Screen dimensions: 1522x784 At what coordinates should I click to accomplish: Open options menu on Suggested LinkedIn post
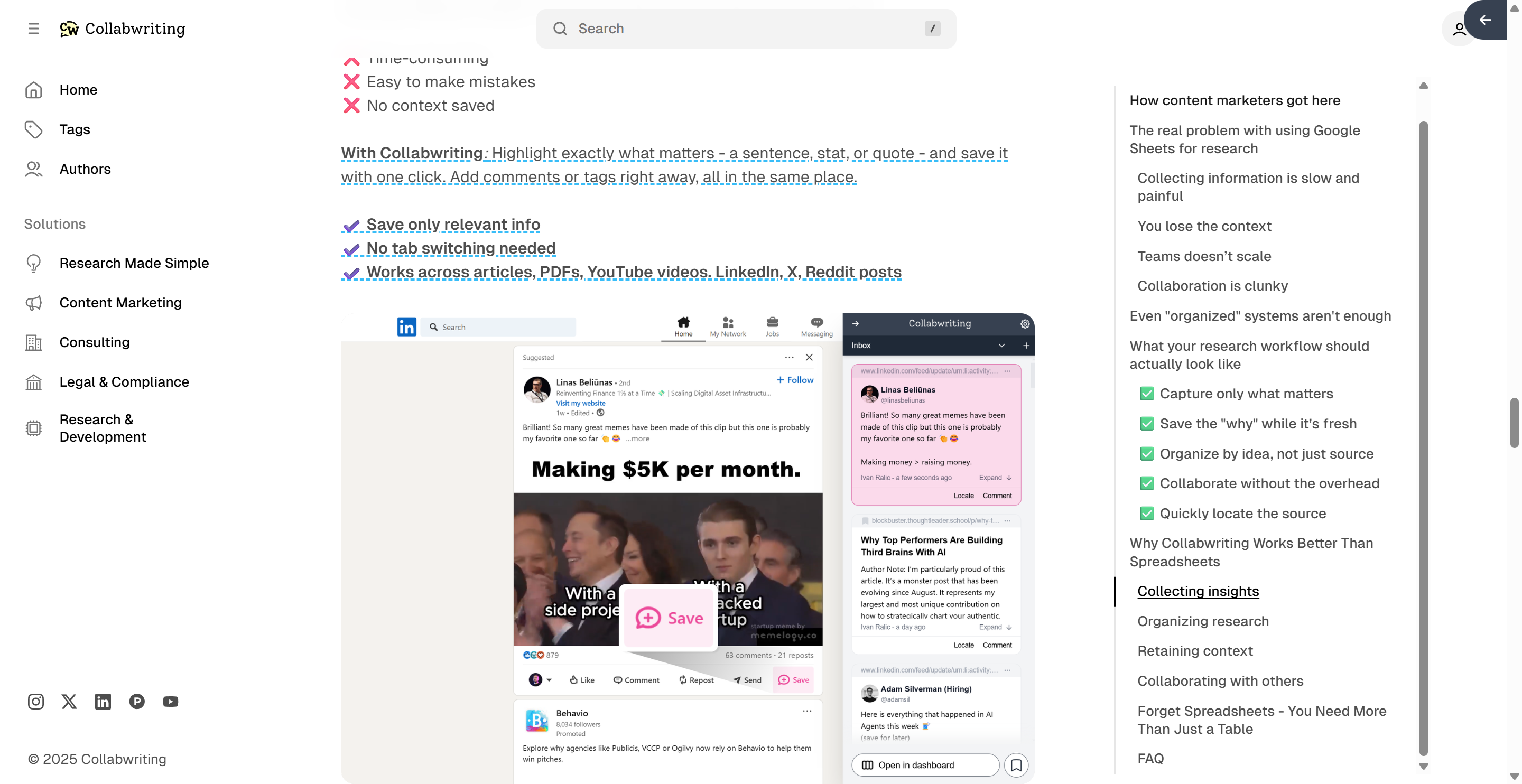click(789, 357)
